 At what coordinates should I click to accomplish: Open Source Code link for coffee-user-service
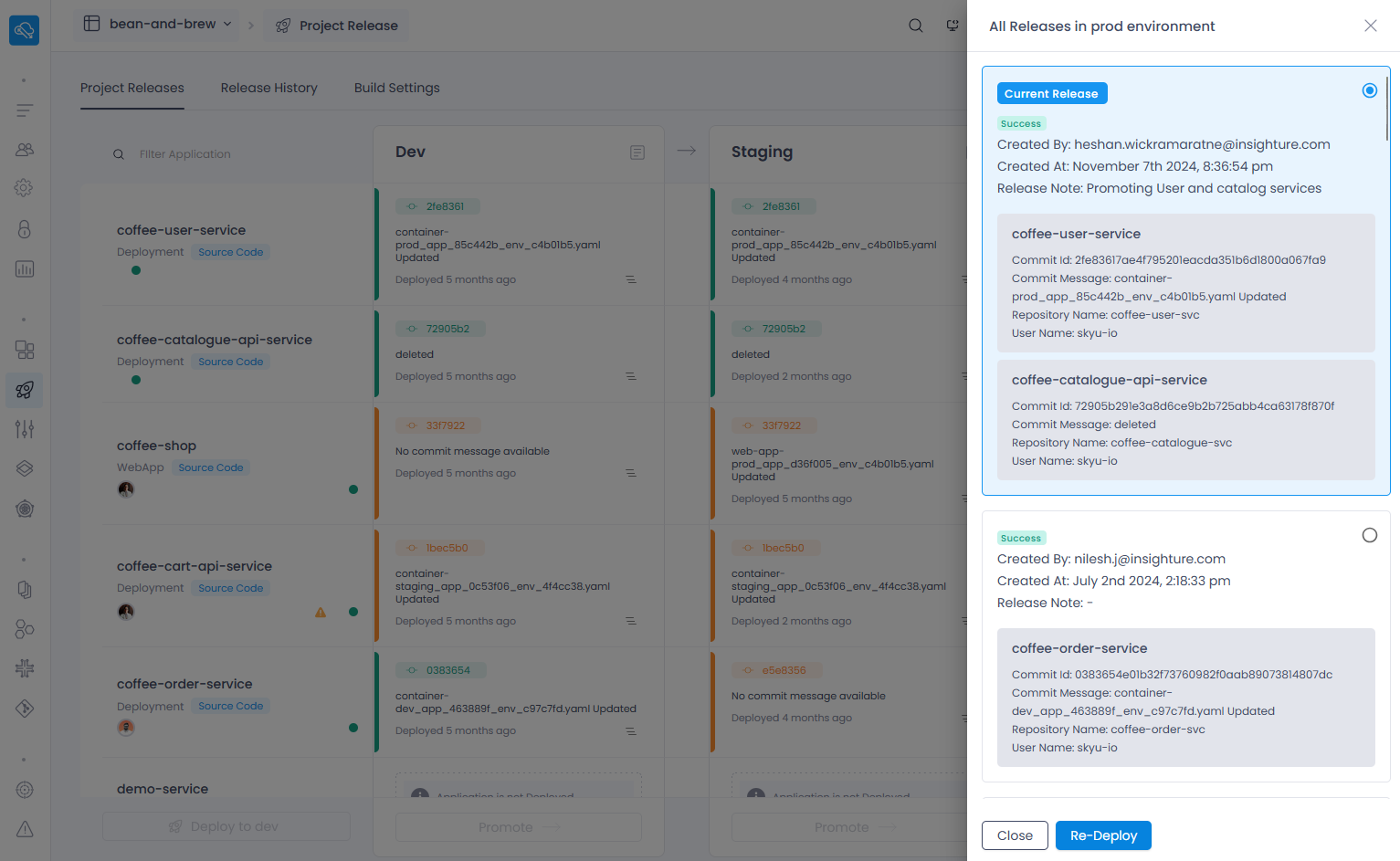click(230, 252)
